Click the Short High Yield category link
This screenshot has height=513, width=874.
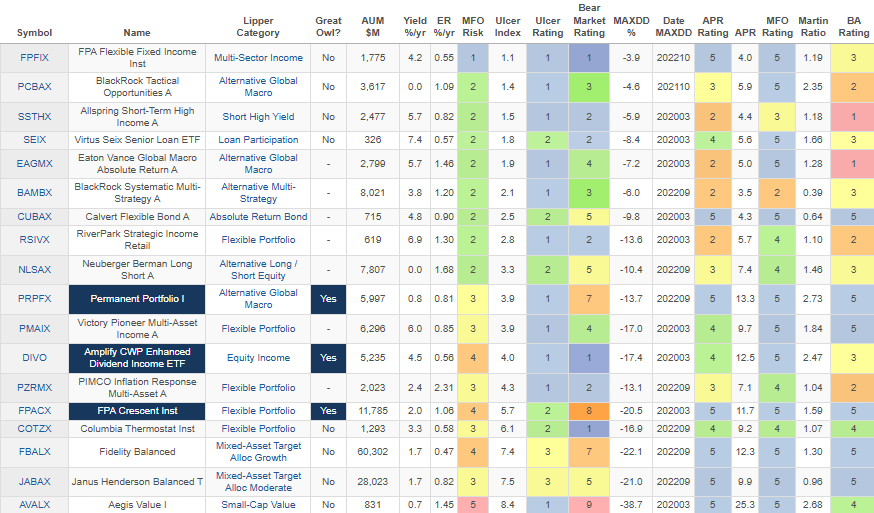pos(258,117)
